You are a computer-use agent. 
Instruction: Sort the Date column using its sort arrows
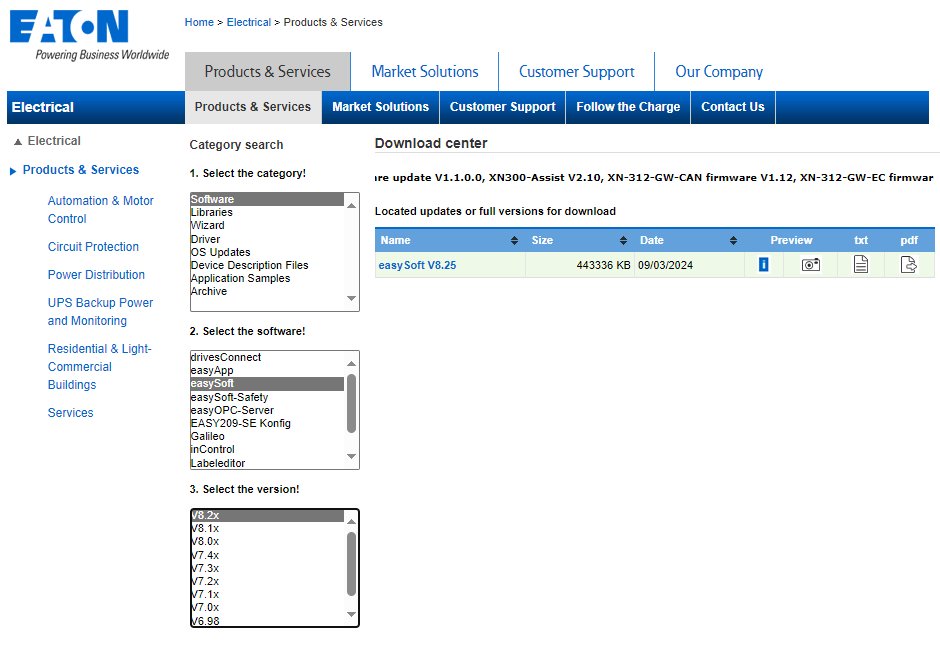[x=732, y=240]
